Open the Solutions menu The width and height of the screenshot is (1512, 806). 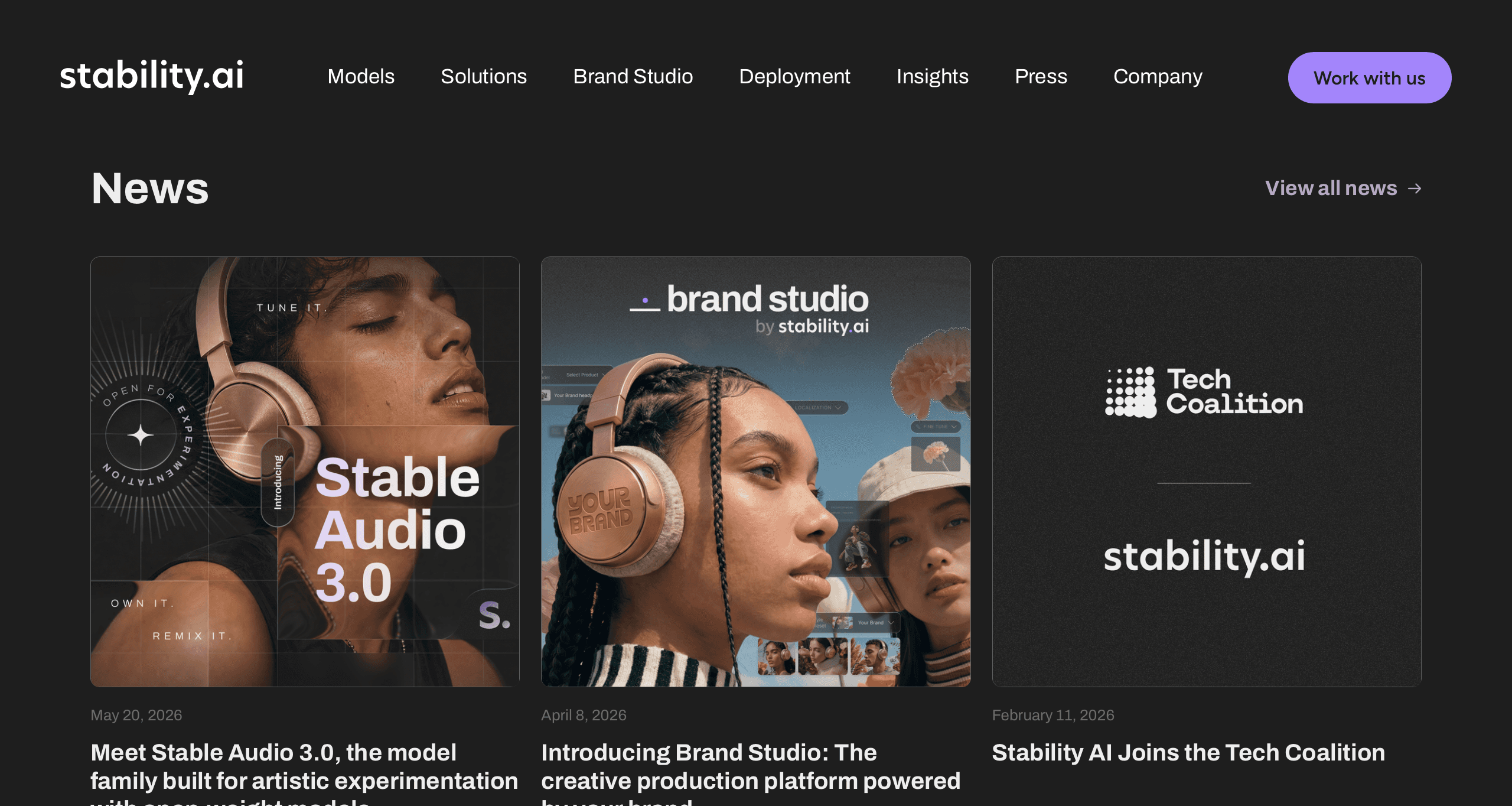coord(484,76)
